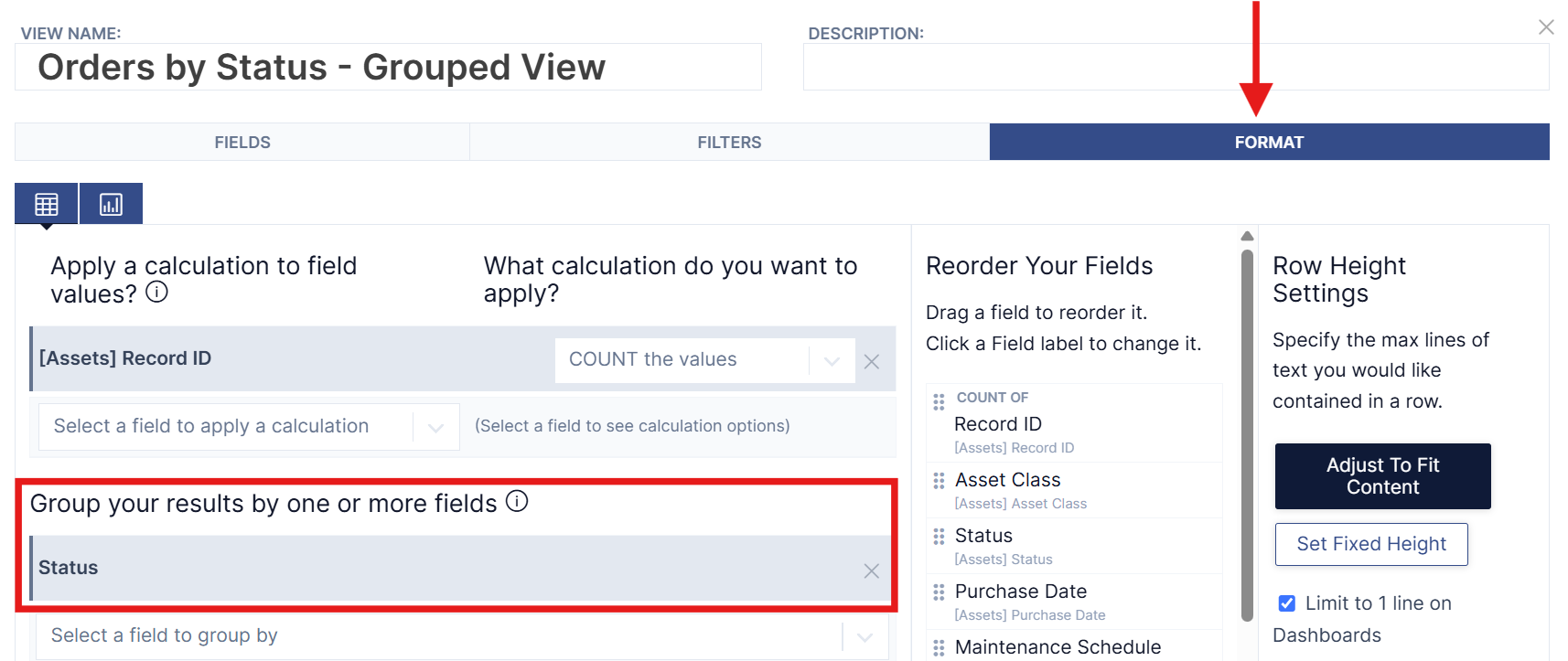Viewport: 1568px width, 661px height.
Task: Click info icon beside calculation heading
Action: 157,292
